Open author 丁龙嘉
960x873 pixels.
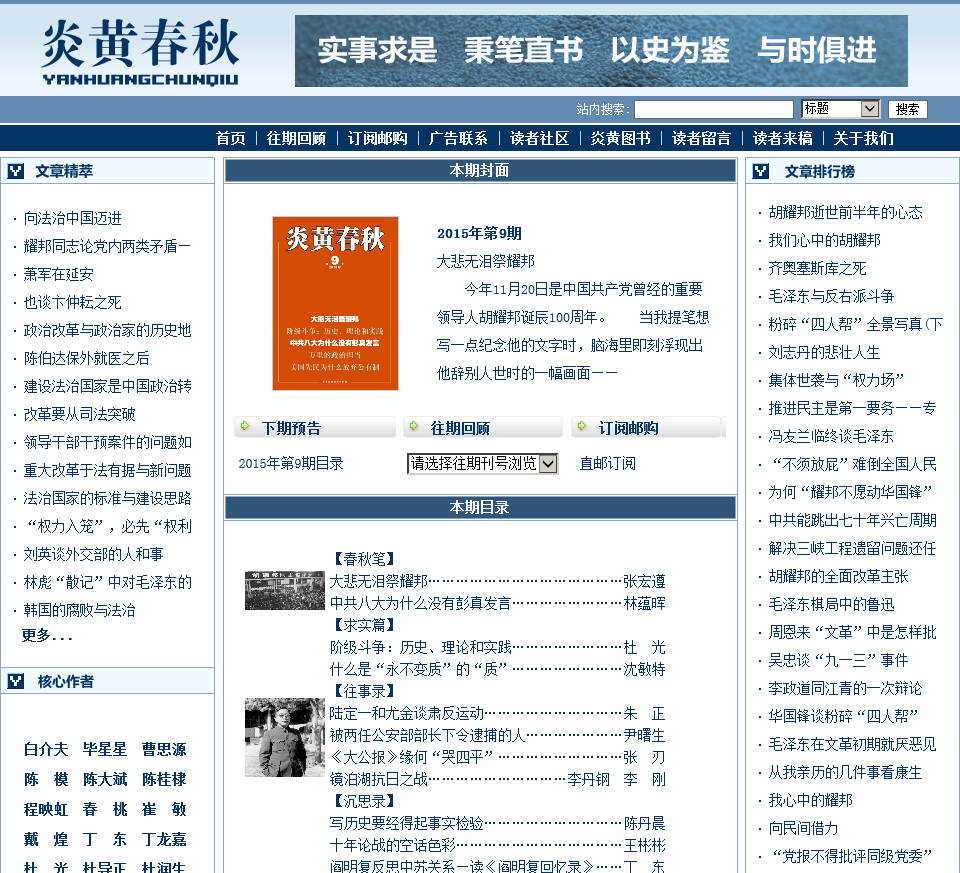coord(164,839)
